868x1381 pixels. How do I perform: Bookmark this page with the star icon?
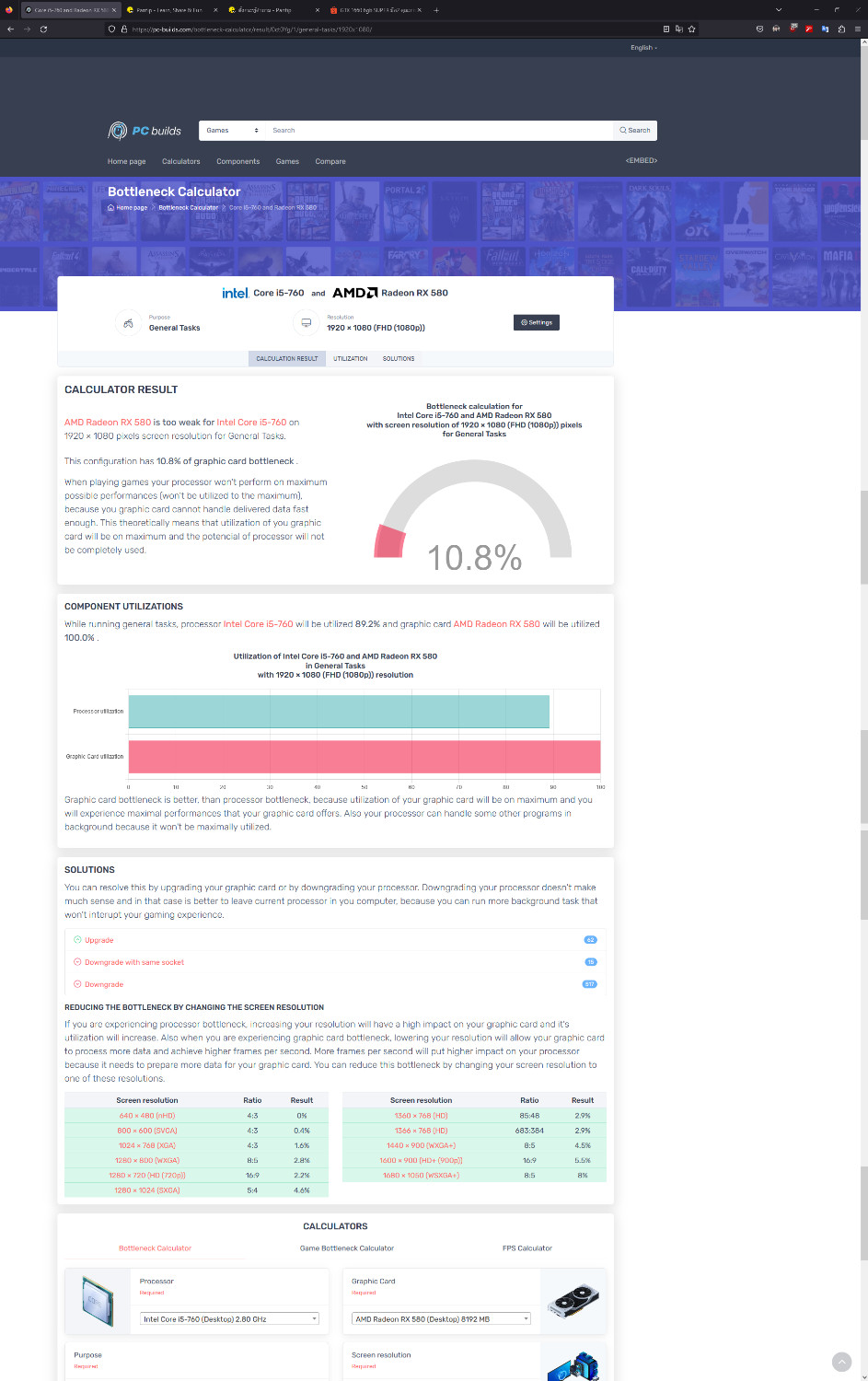(x=691, y=29)
